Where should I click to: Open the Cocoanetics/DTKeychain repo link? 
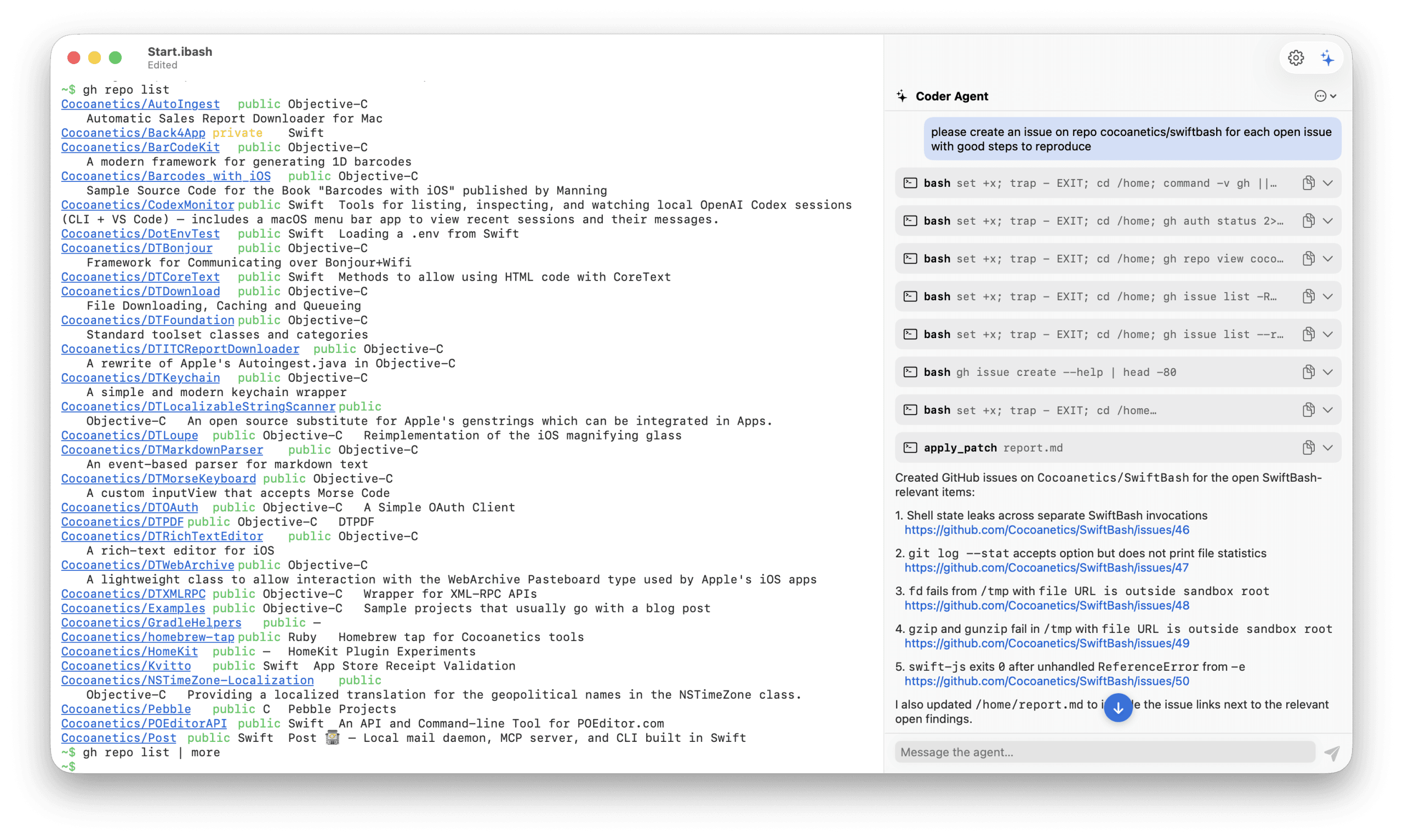(x=140, y=378)
